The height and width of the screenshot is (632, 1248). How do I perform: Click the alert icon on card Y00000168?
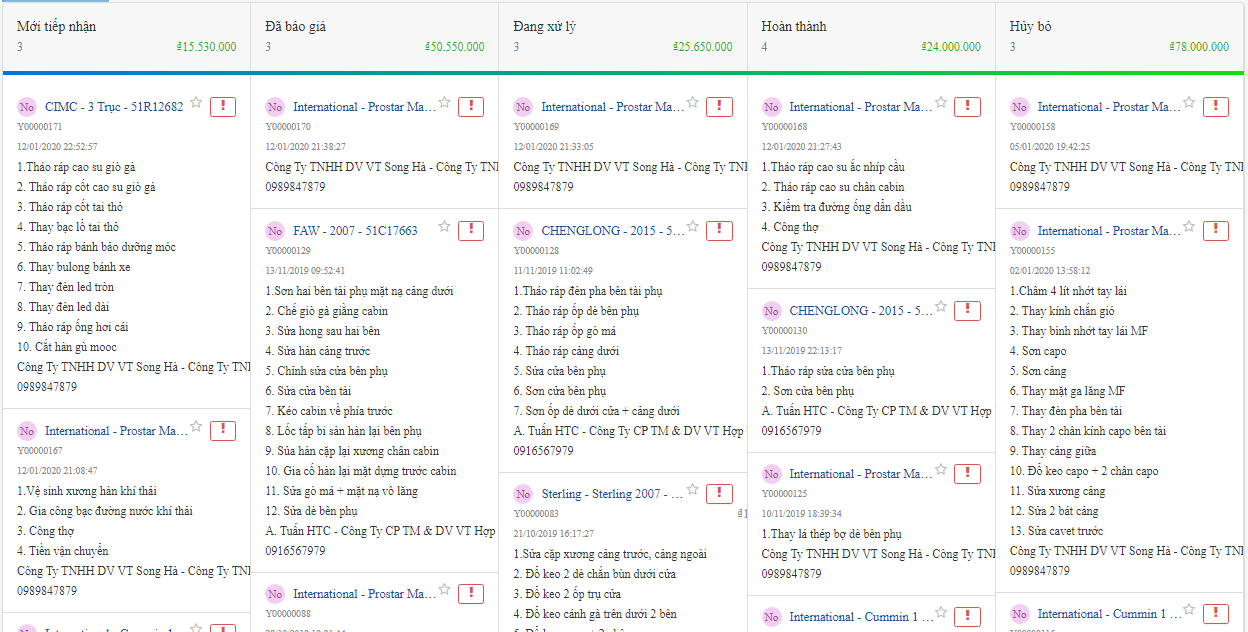click(x=967, y=107)
